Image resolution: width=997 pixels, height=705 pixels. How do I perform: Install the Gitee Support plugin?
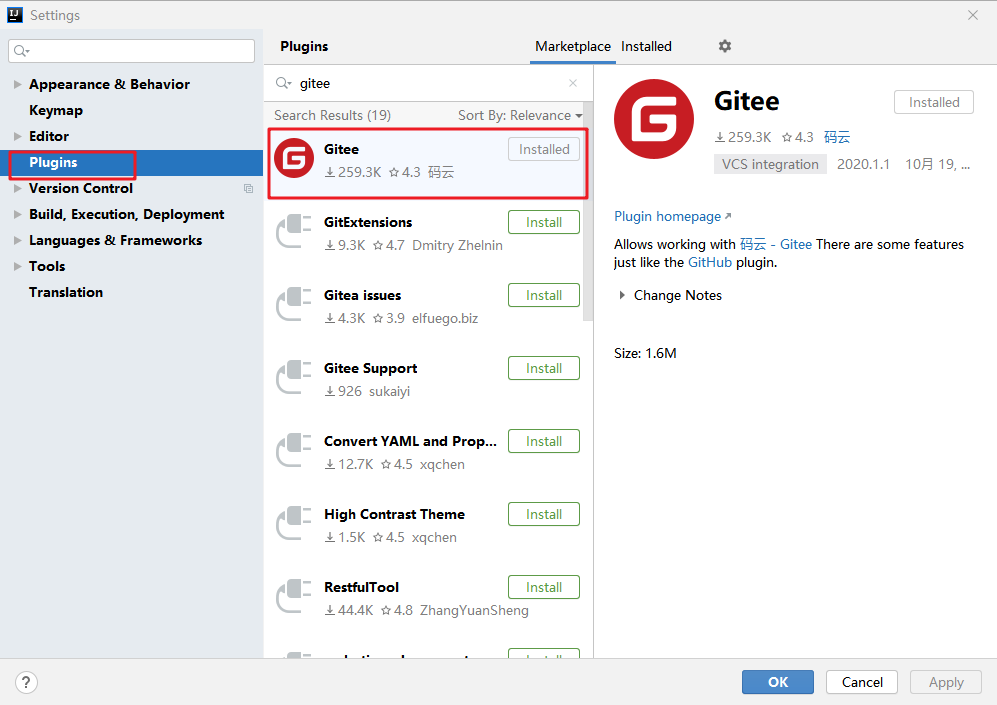click(544, 369)
